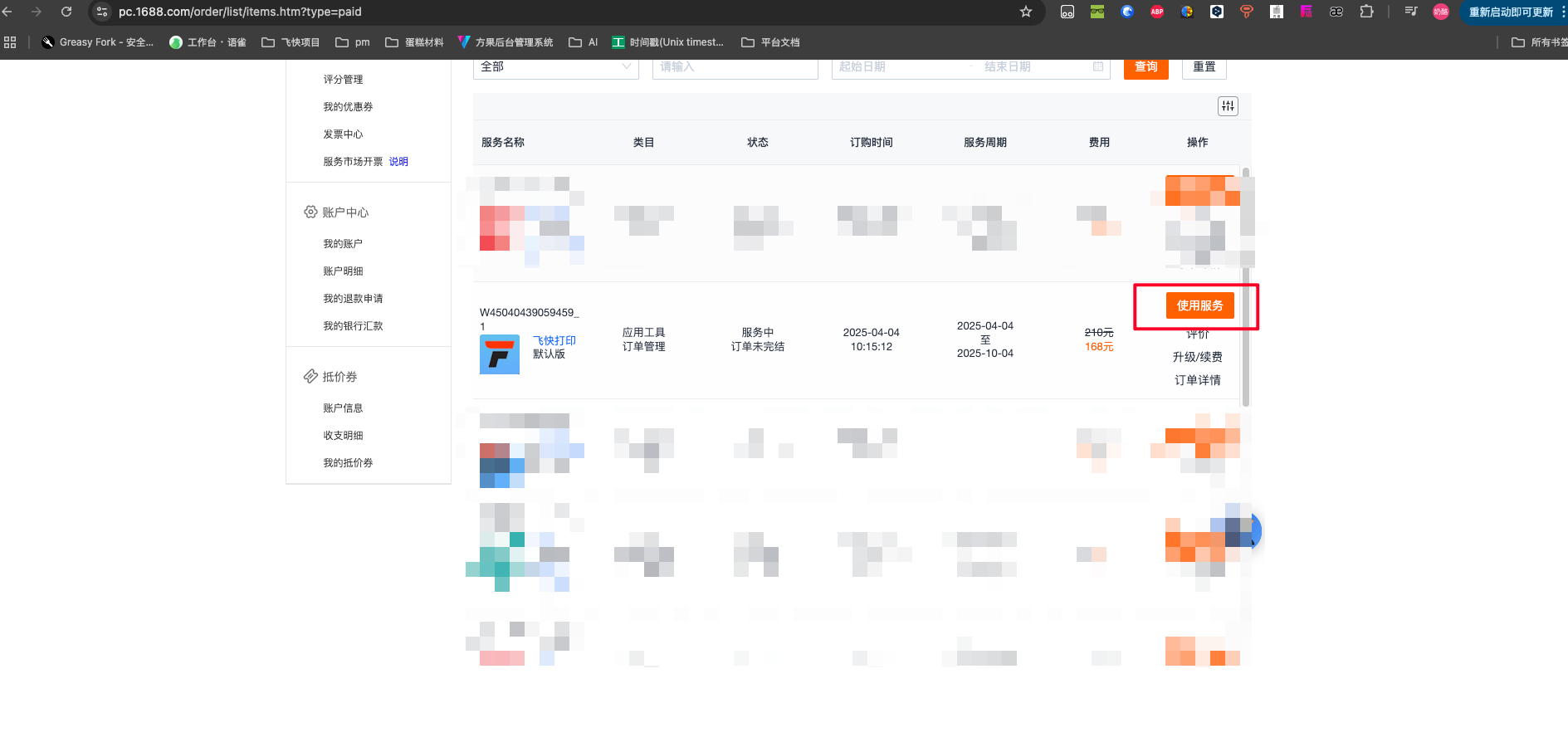Open the media controls playlist icon
The image size is (1568, 747).
(1411, 12)
